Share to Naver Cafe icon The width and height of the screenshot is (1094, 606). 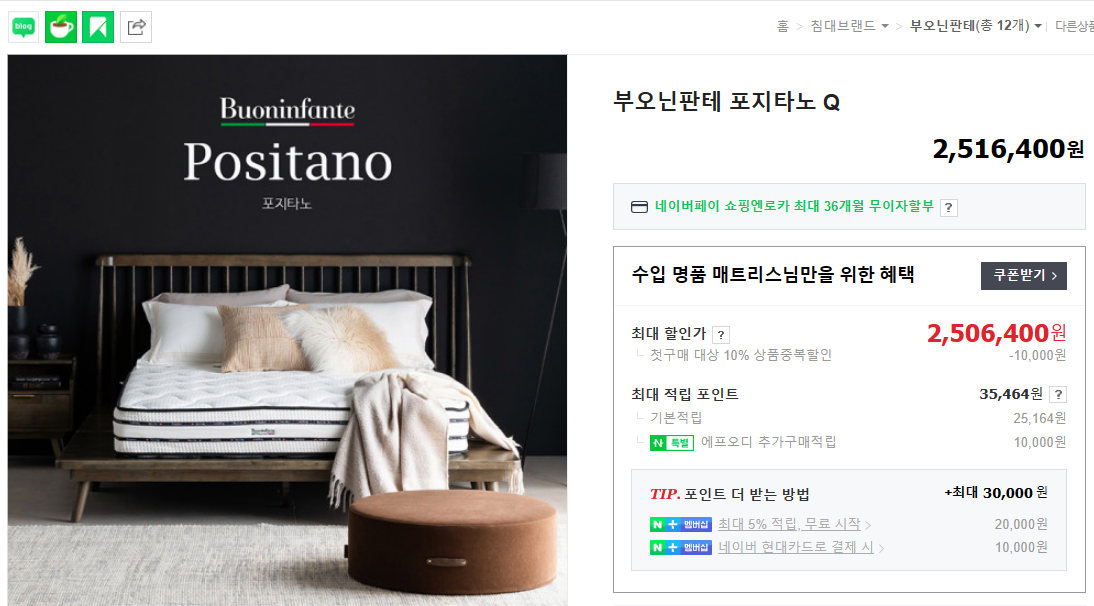tap(61, 27)
